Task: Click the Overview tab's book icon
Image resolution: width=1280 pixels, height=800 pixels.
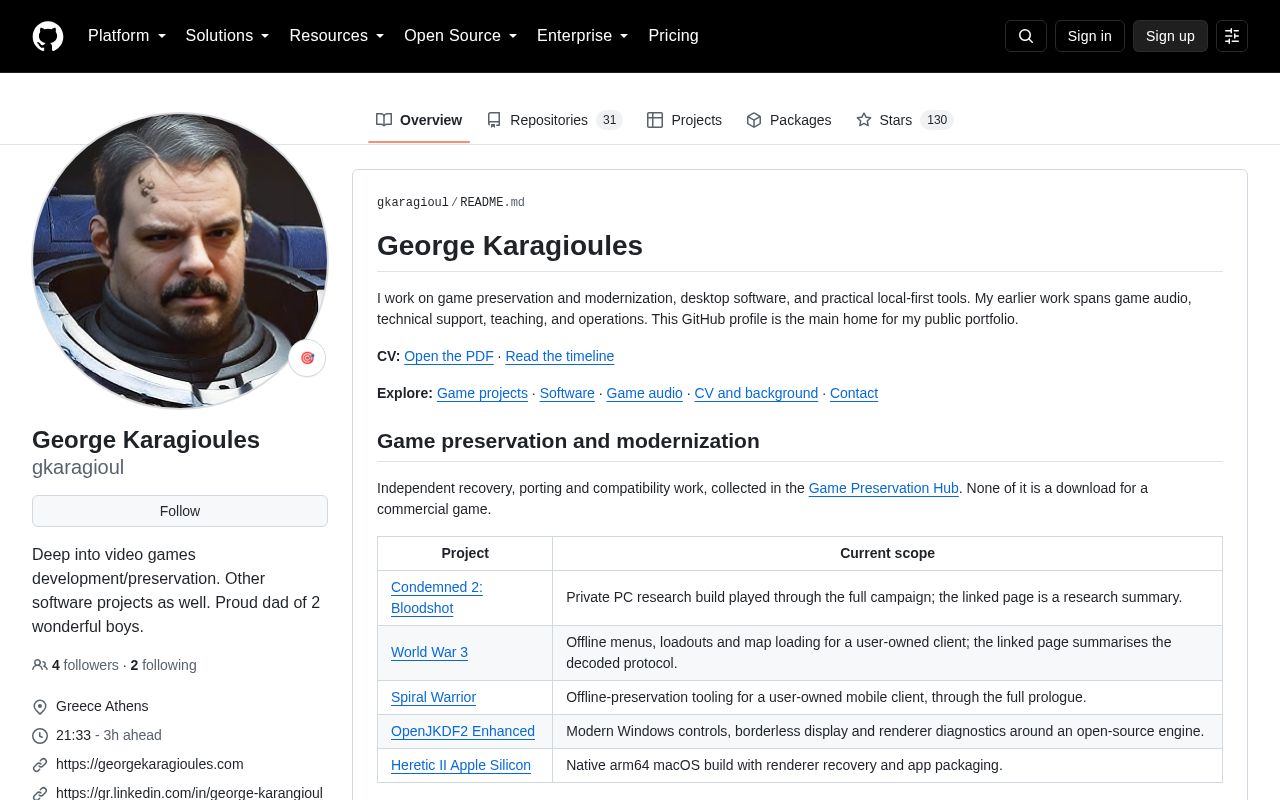Action: coord(384,120)
